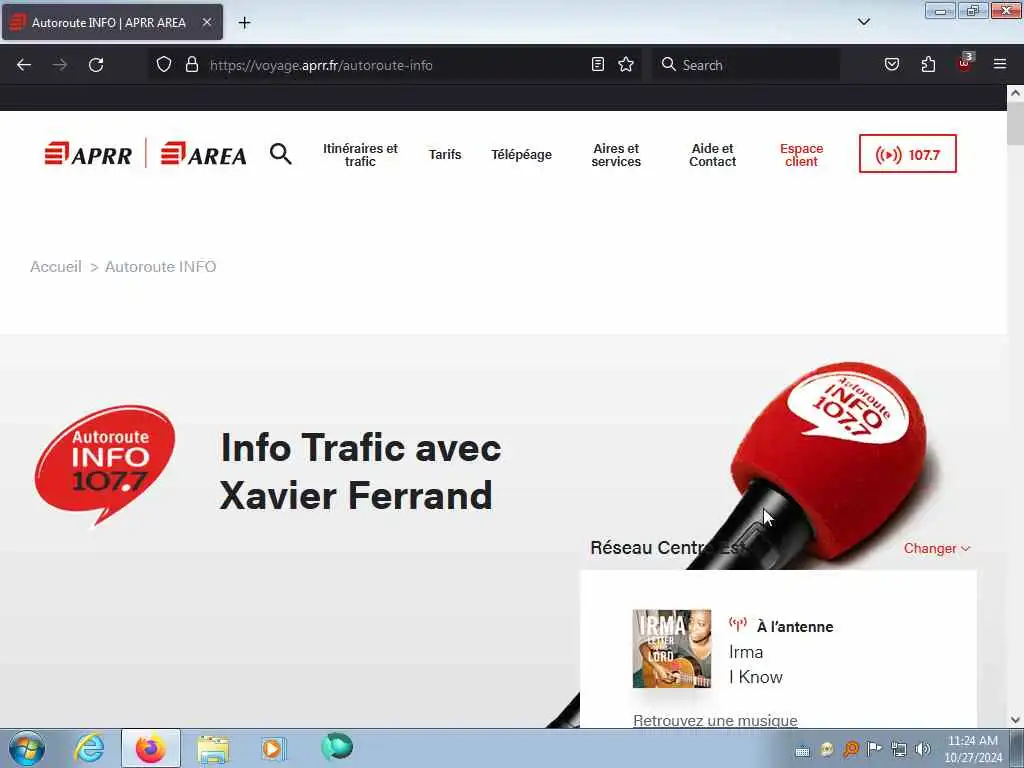Toggle reader view icon
Screen dimensions: 1024x768
tap(598, 65)
